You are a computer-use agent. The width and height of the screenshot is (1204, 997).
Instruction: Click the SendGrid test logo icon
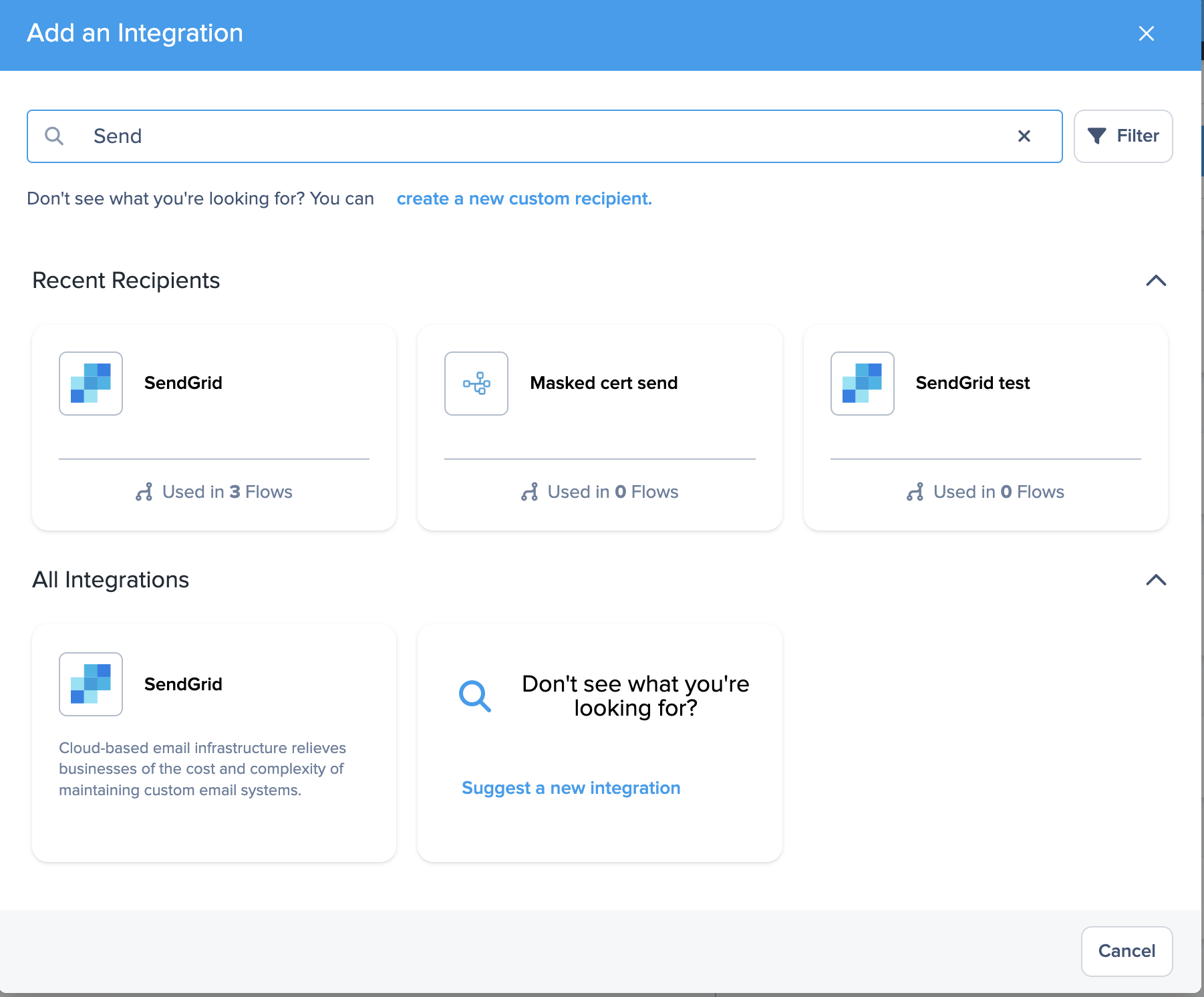(862, 384)
